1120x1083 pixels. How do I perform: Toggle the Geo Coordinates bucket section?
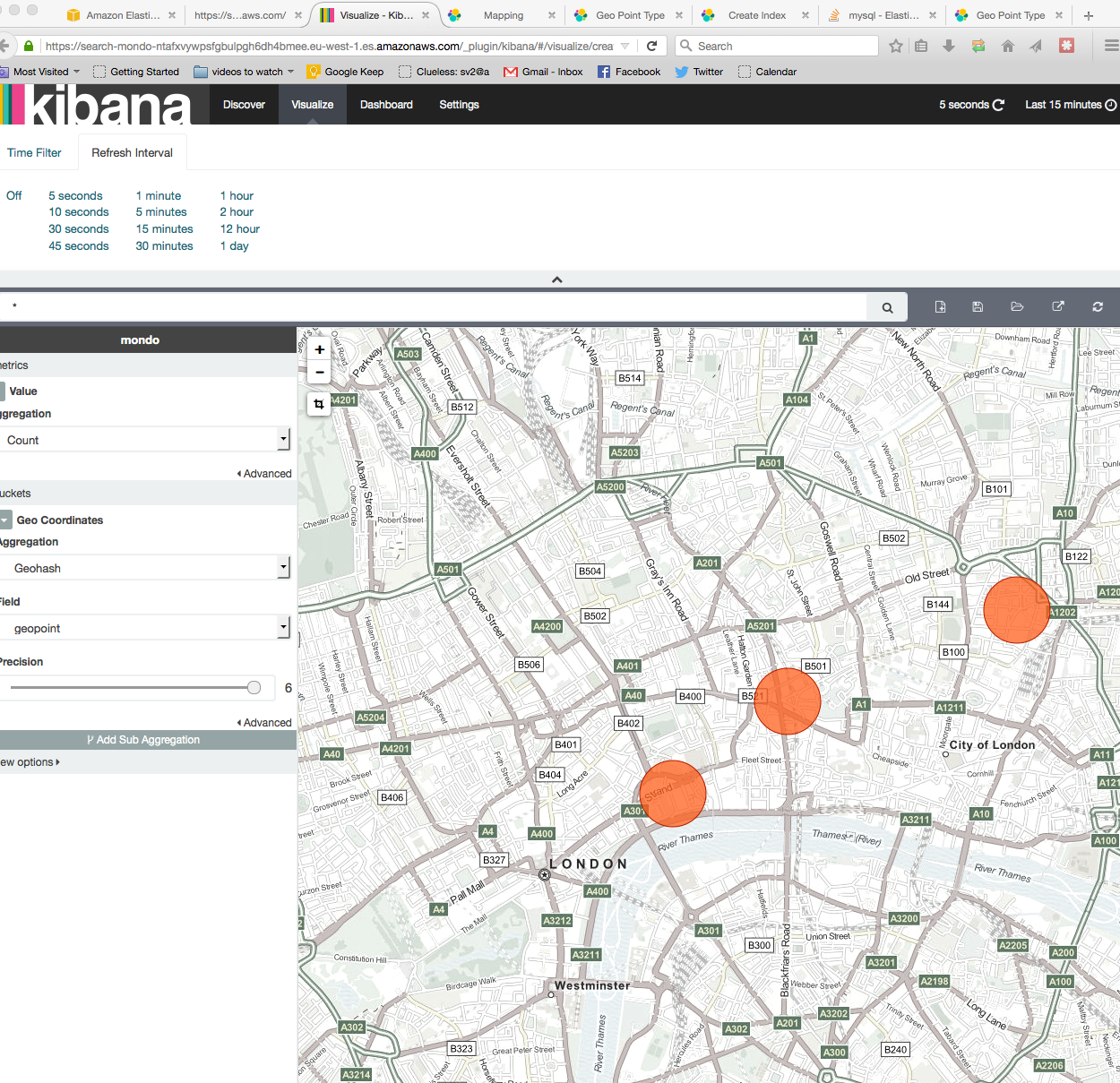(x=5, y=520)
